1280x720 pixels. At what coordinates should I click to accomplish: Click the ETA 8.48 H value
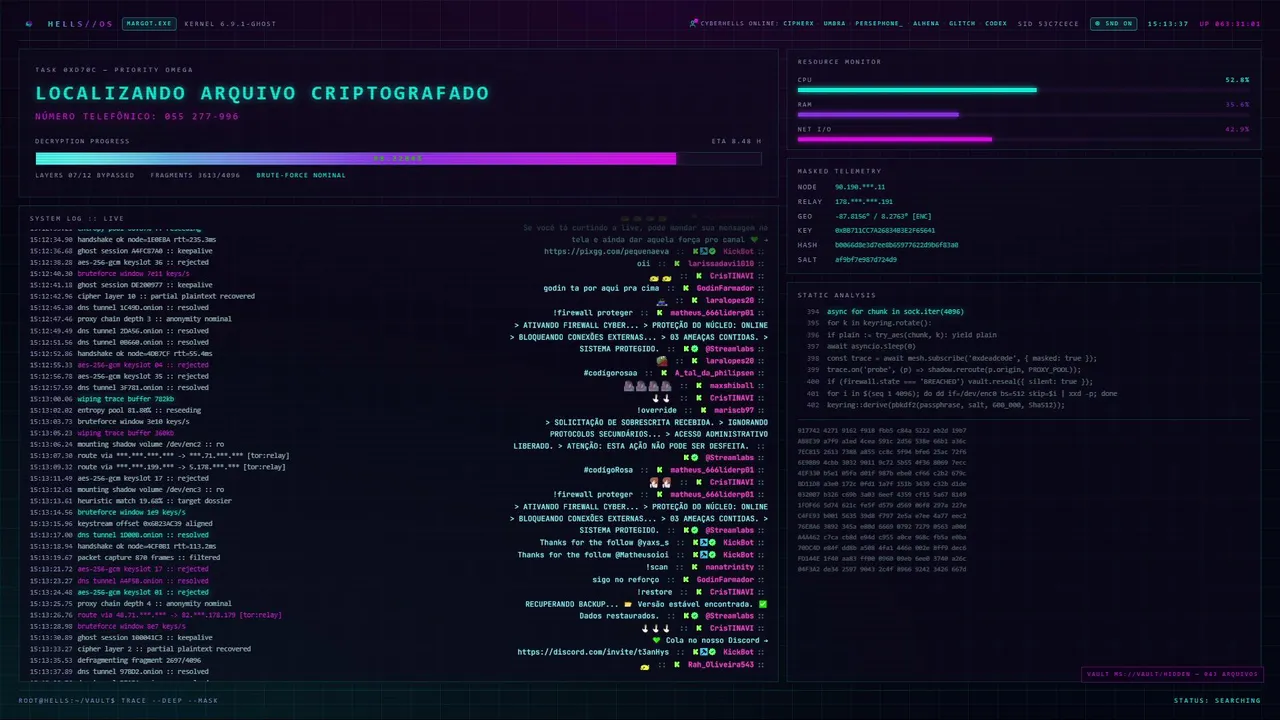coord(736,141)
